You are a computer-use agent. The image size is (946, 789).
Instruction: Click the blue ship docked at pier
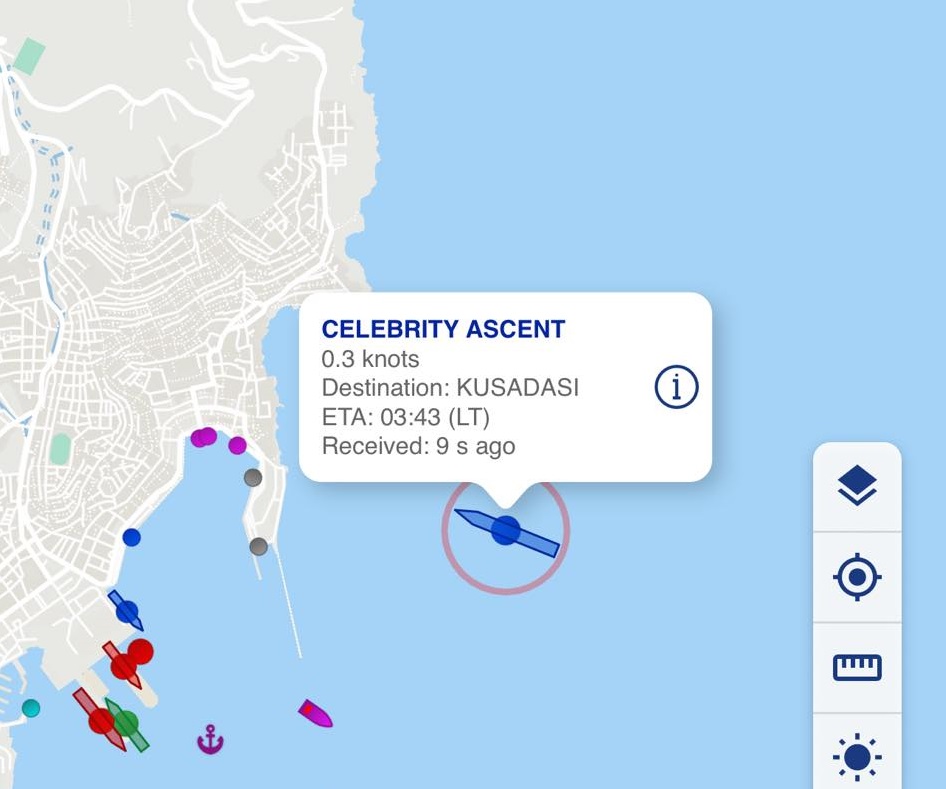coord(126,609)
